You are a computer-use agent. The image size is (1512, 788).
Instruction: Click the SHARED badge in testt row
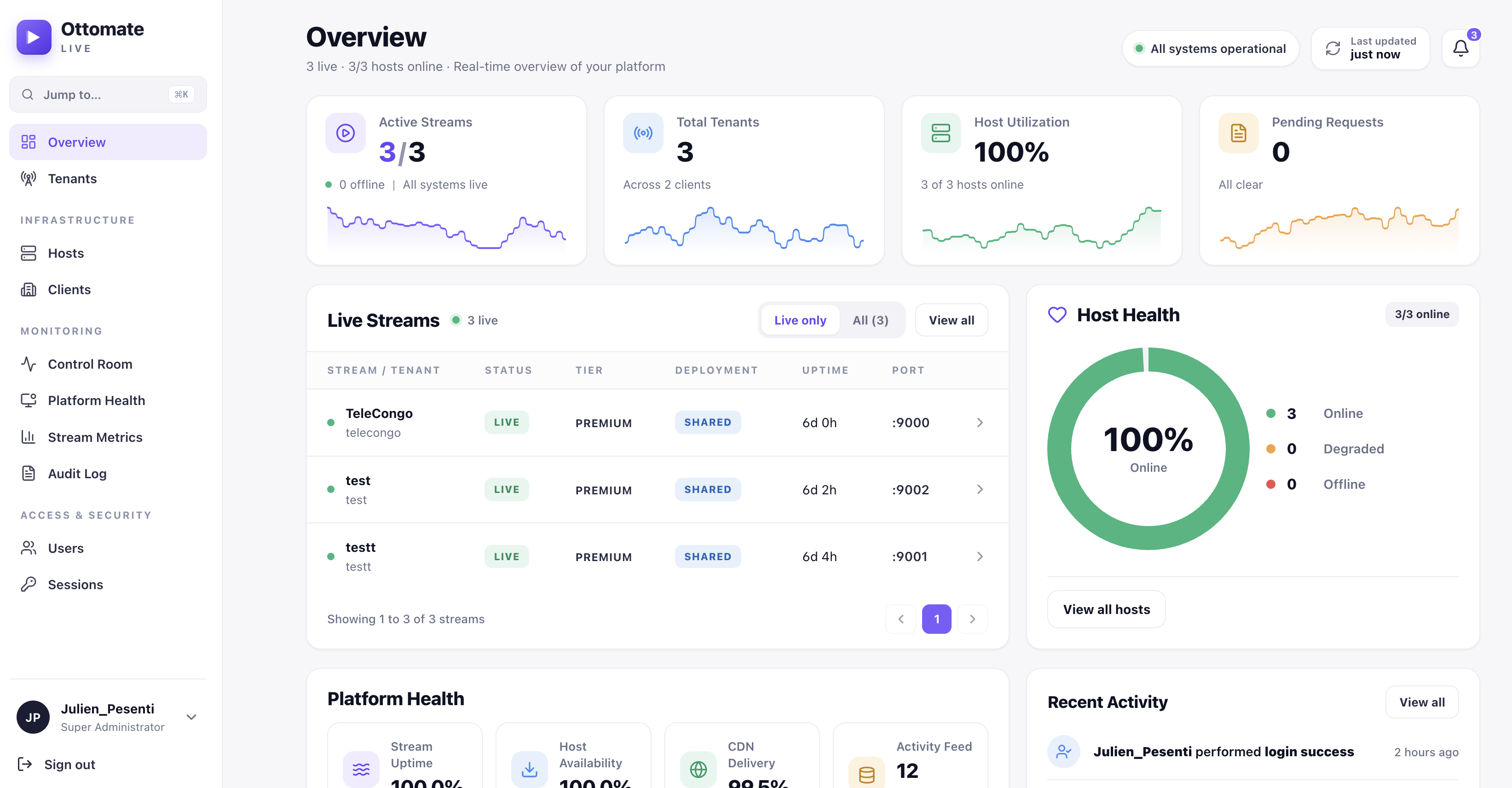coord(708,556)
